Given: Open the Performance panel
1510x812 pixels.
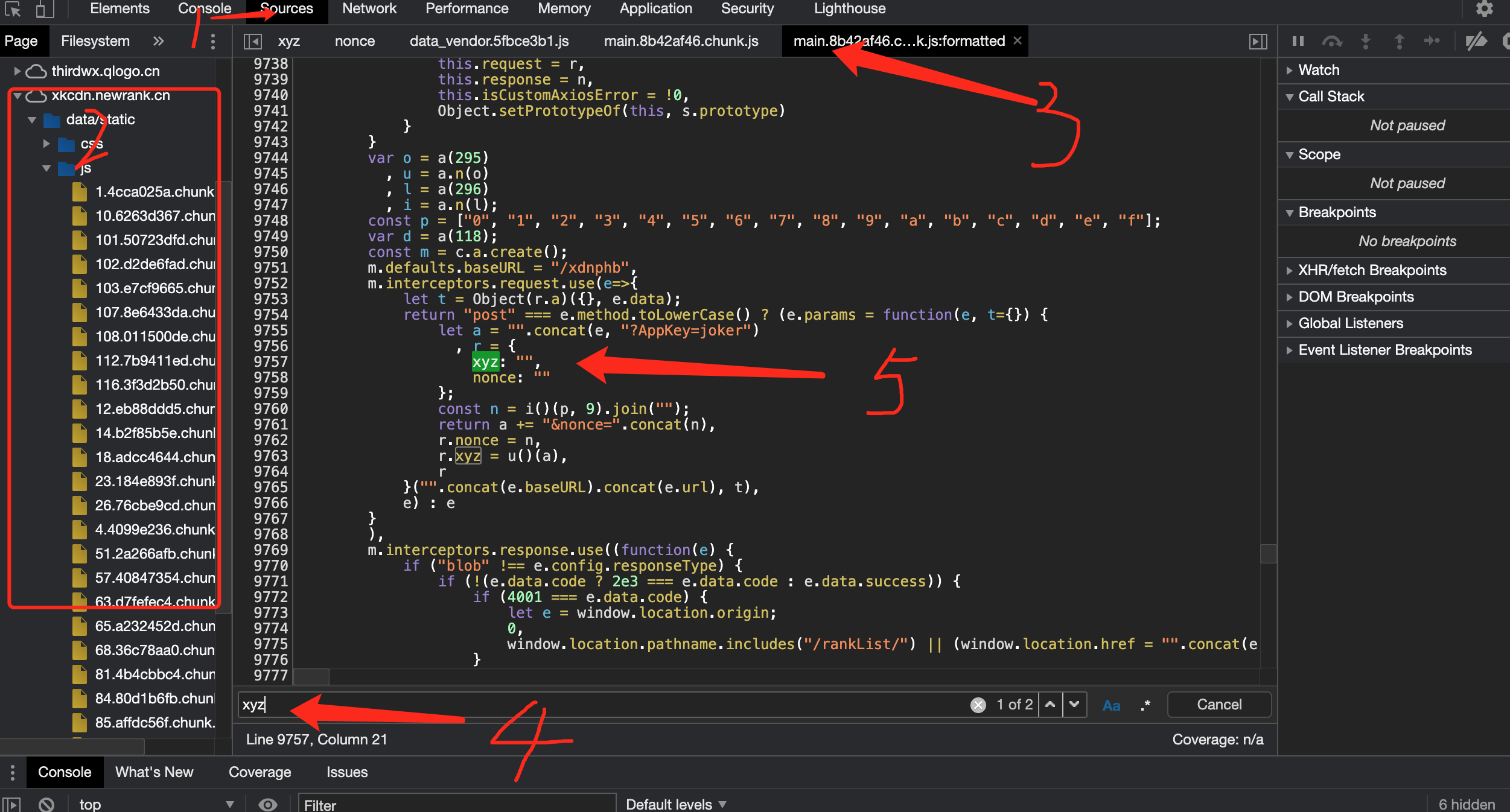Looking at the screenshot, I should pos(467,9).
